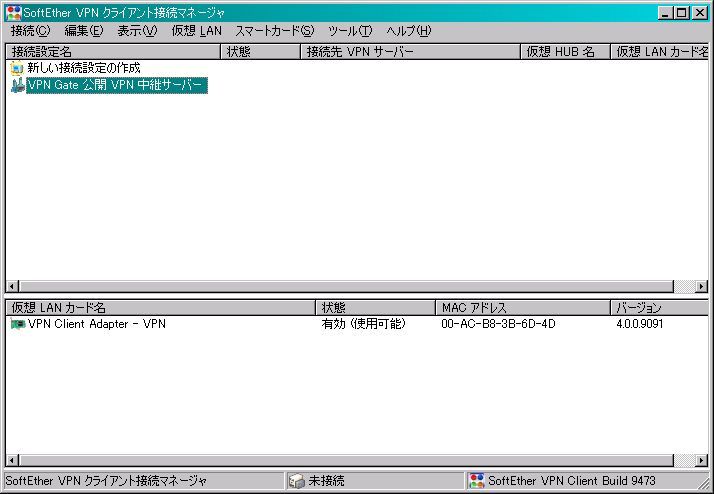Maximize the SoftEther VPN window

tap(682, 13)
